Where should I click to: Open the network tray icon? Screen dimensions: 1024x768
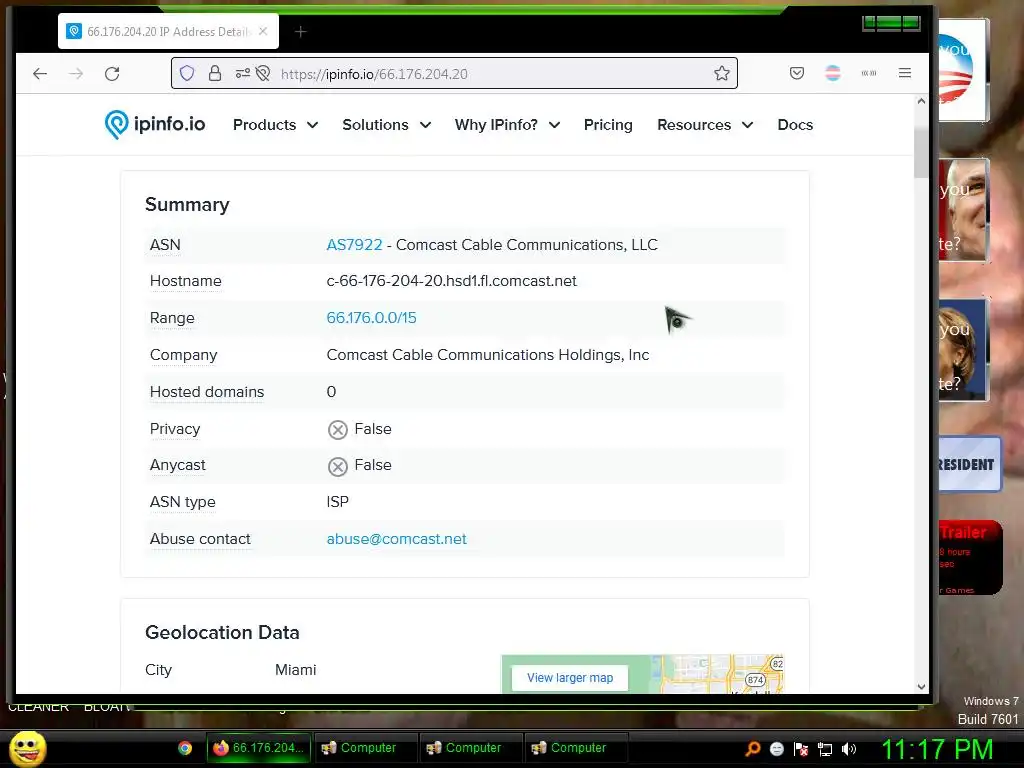(825, 749)
